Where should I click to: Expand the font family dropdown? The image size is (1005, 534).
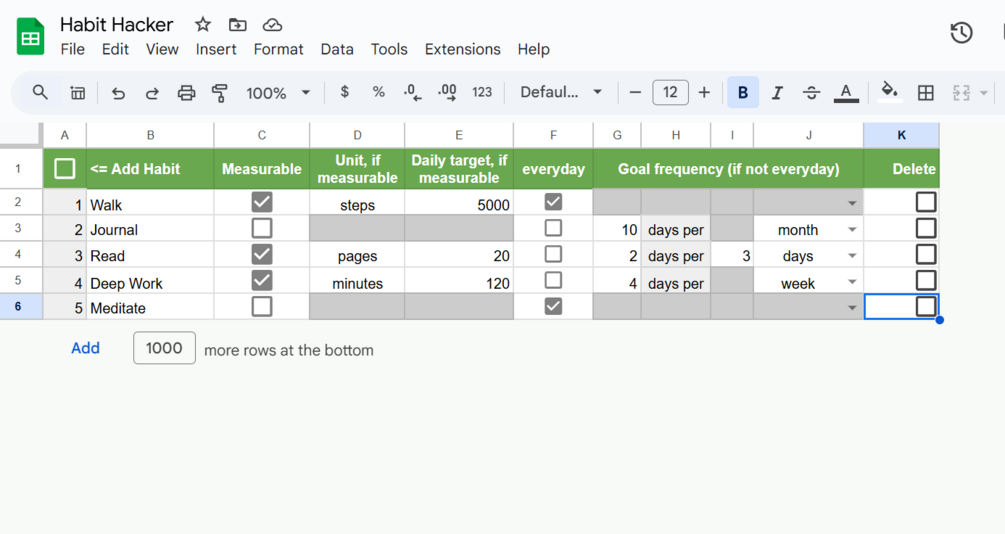(560, 92)
